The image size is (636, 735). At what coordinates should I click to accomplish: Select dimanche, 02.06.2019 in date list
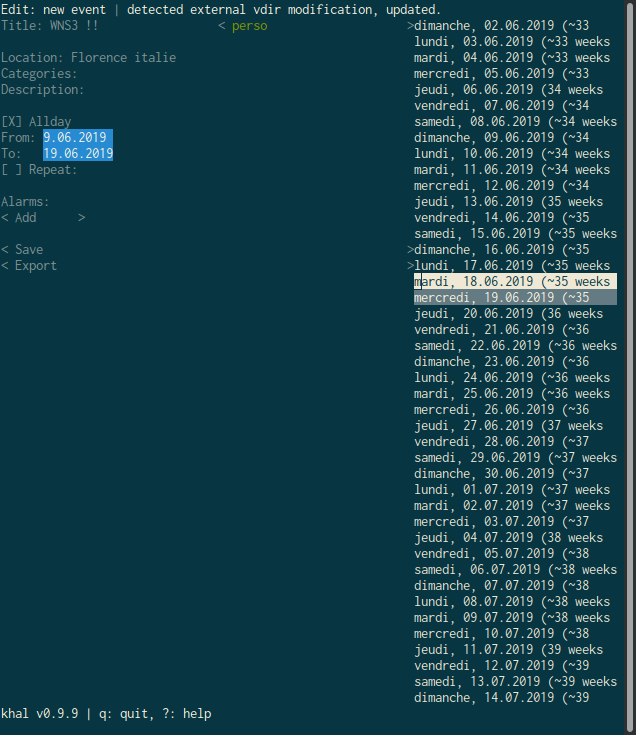coord(515,26)
